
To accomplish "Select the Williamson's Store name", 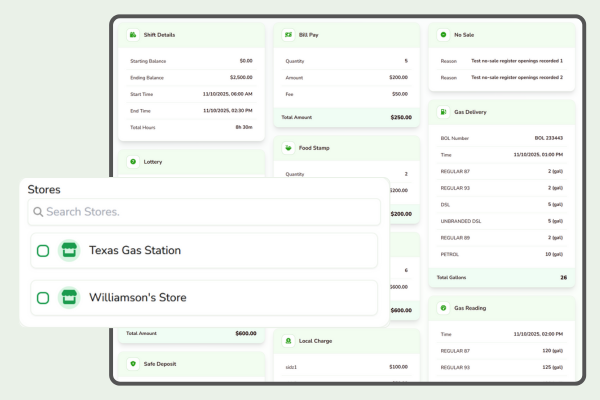I will click(x=138, y=297).
